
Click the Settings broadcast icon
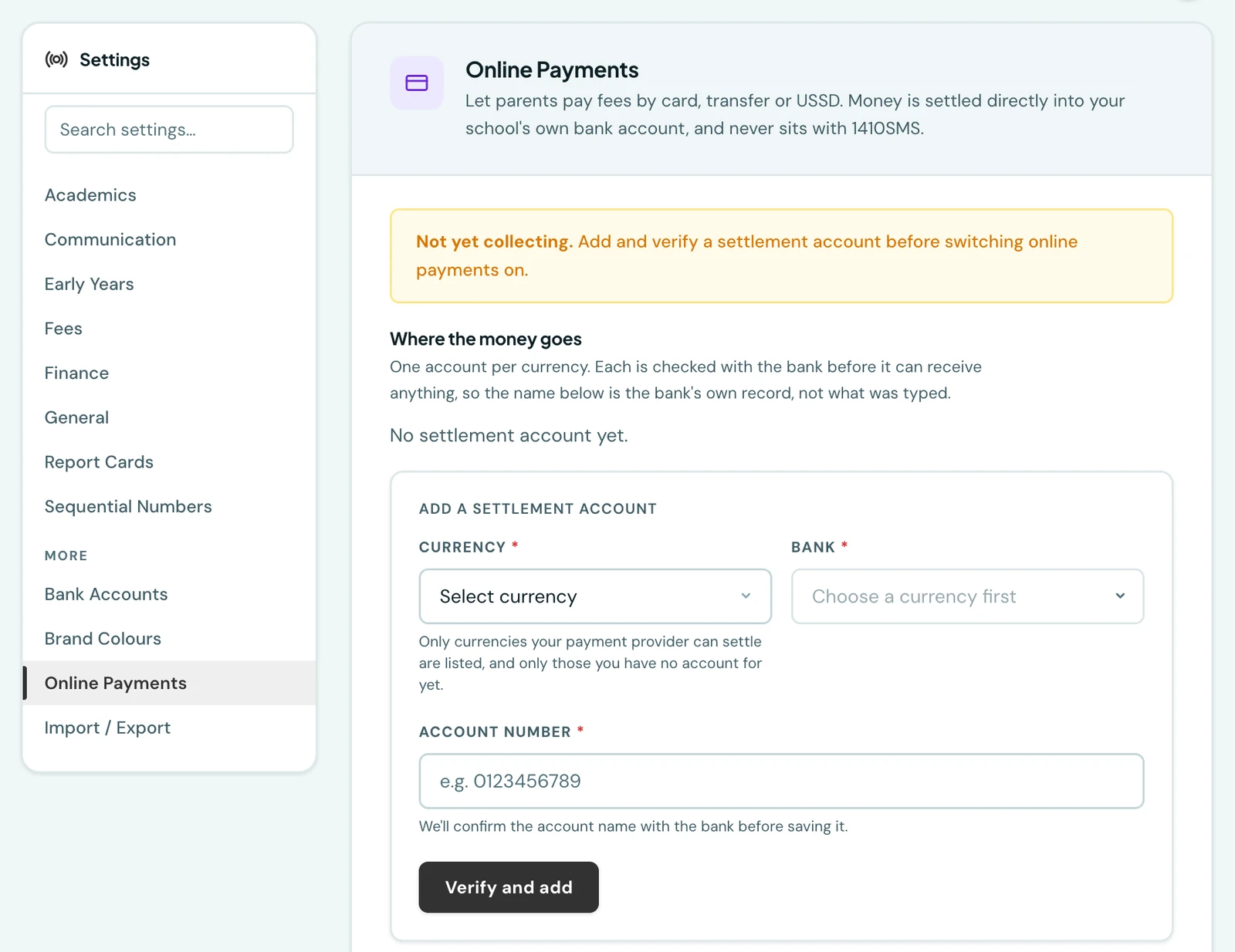click(x=56, y=59)
